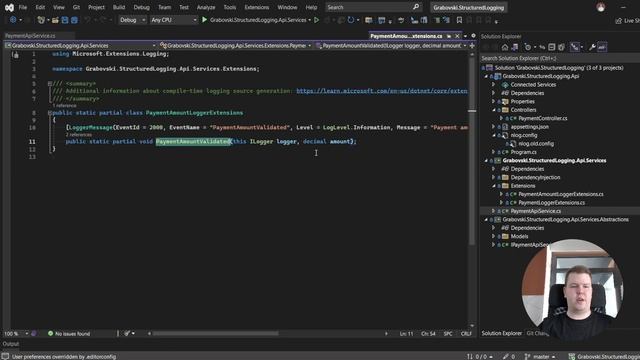
Task: Click the CRLF line ending indicator
Action: [466, 333]
